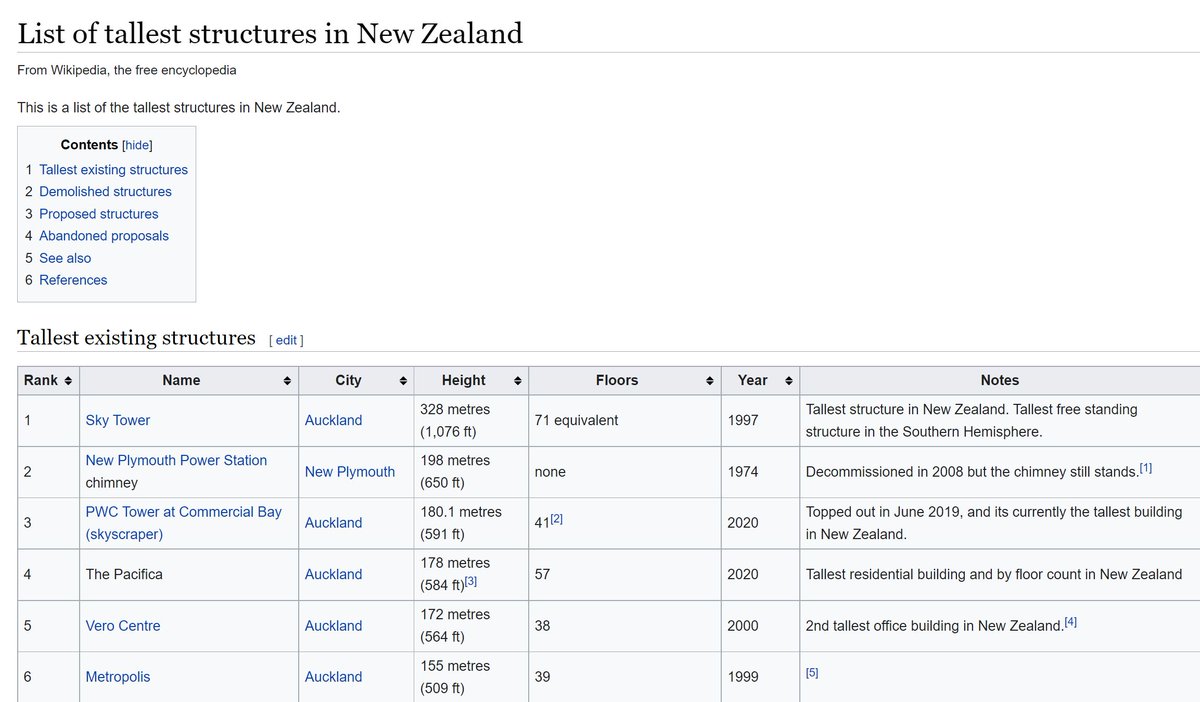Select the 155 metres height cell

pyautogui.click(x=471, y=677)
